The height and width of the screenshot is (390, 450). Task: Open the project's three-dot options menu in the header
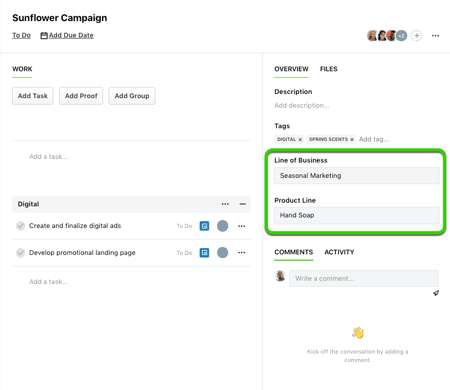435,35
